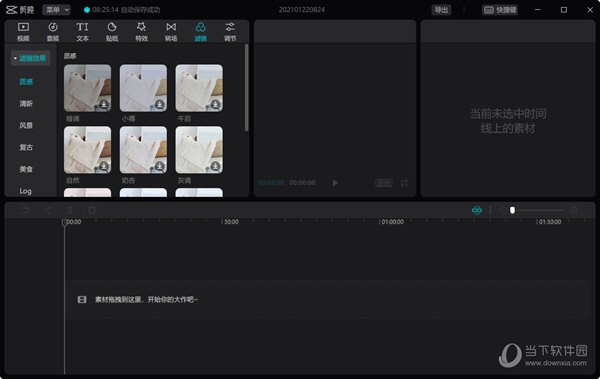Click the 01:30:00 mark on timeline ruler

550,222
